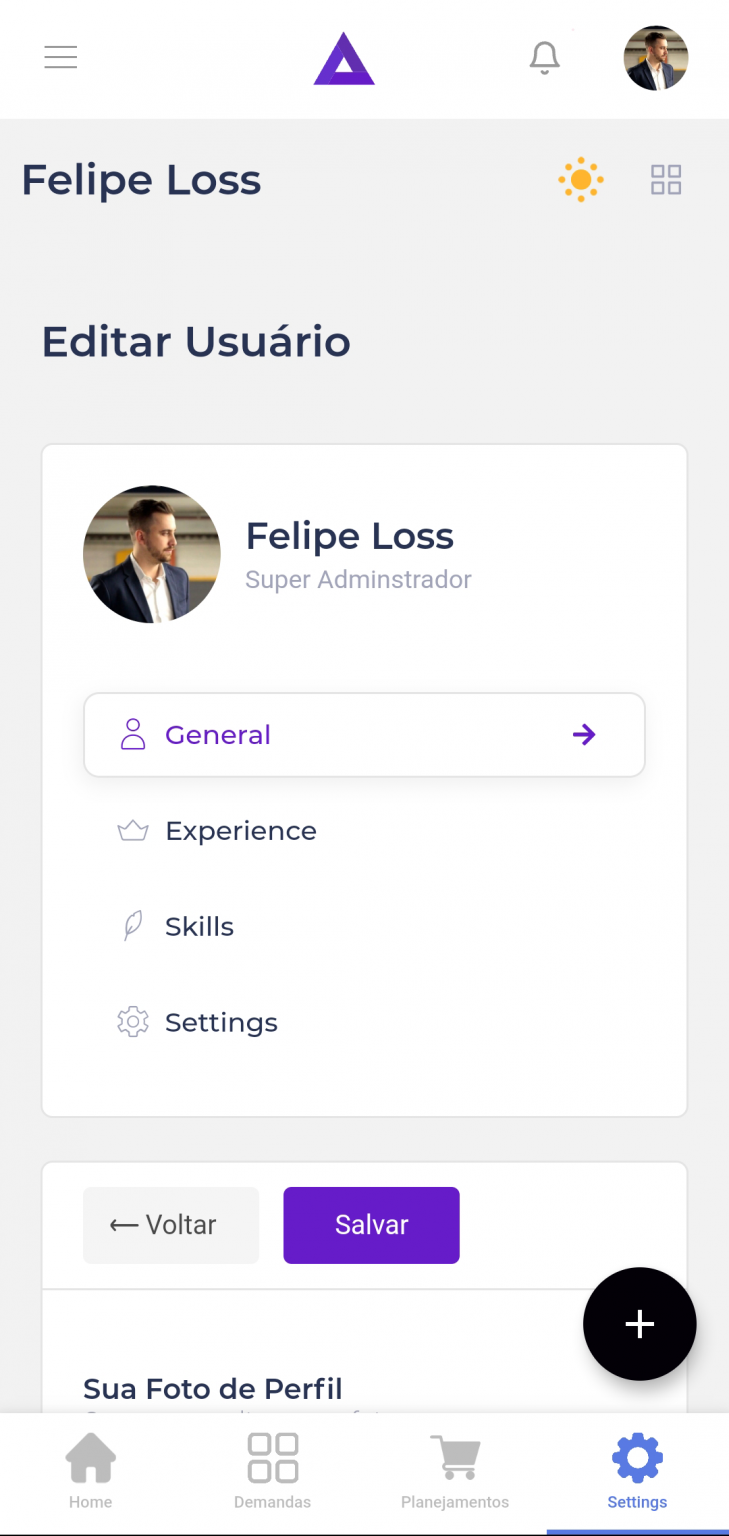729x1536 pixels.
Task: Open the grid apps icon
Action: 666,180
